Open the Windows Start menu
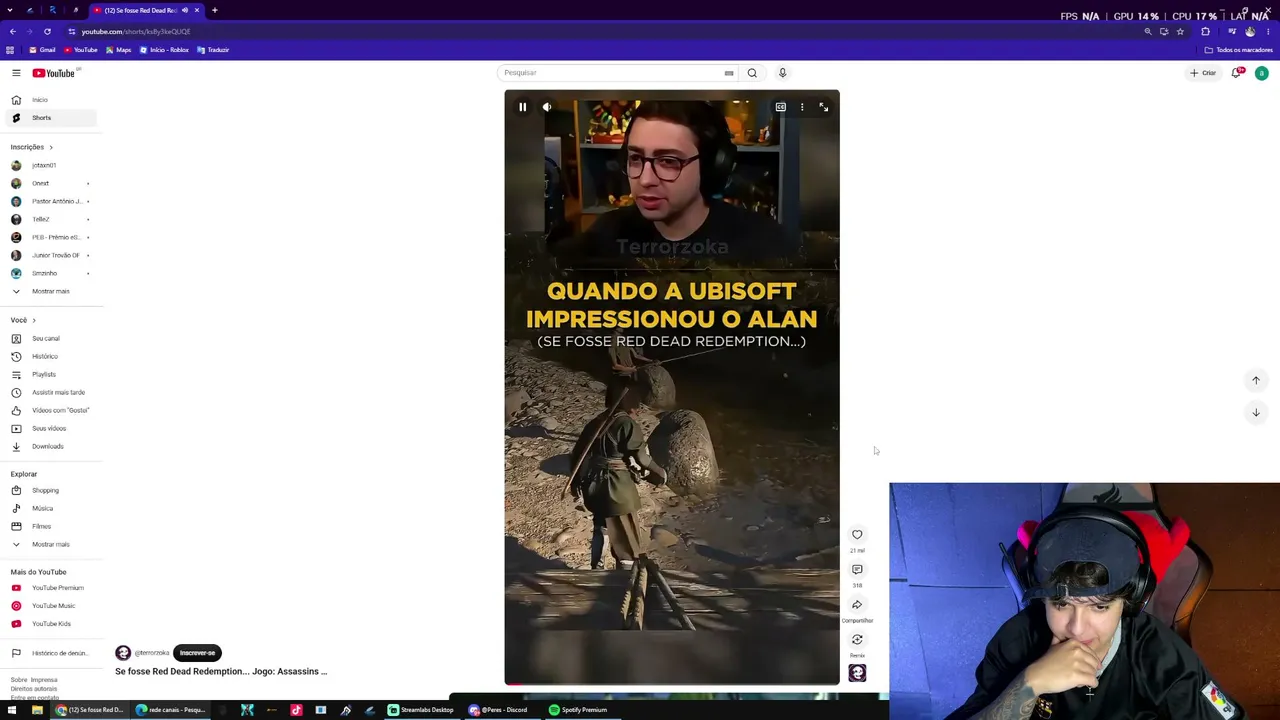 11,710
